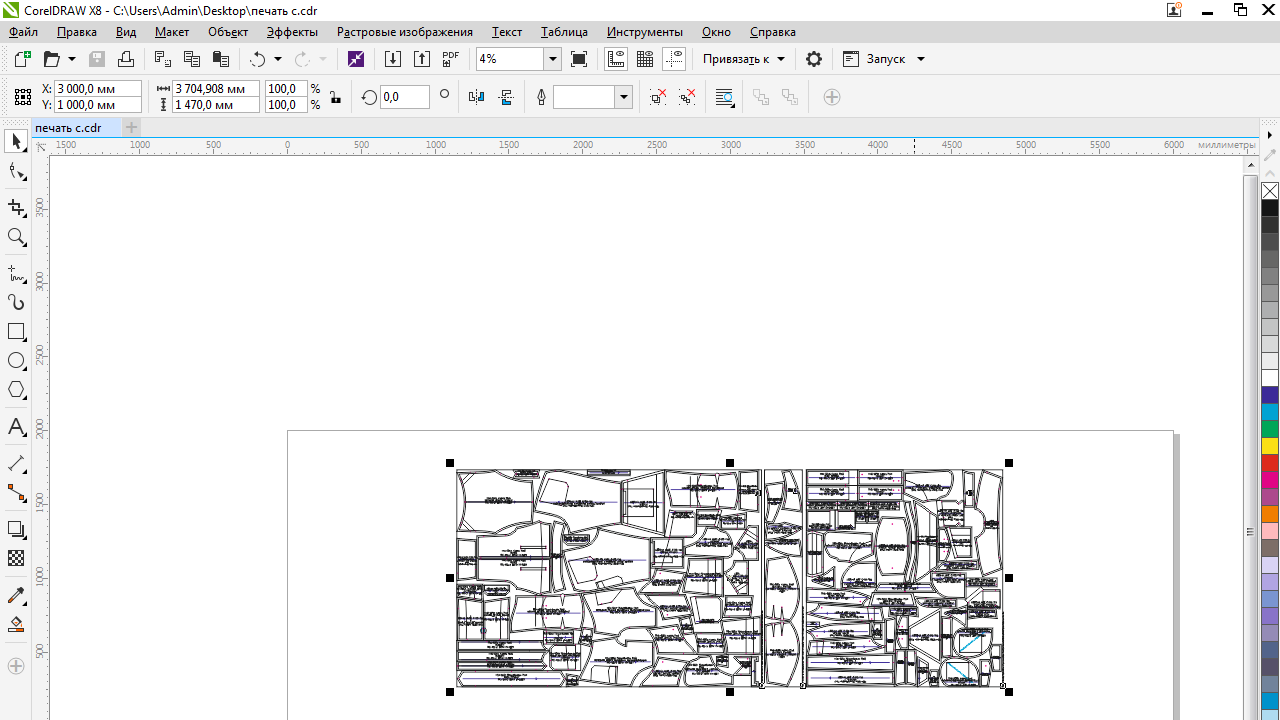Choose the Drop Shadow tool
1280x720 pixels.
tap(16, 529)
